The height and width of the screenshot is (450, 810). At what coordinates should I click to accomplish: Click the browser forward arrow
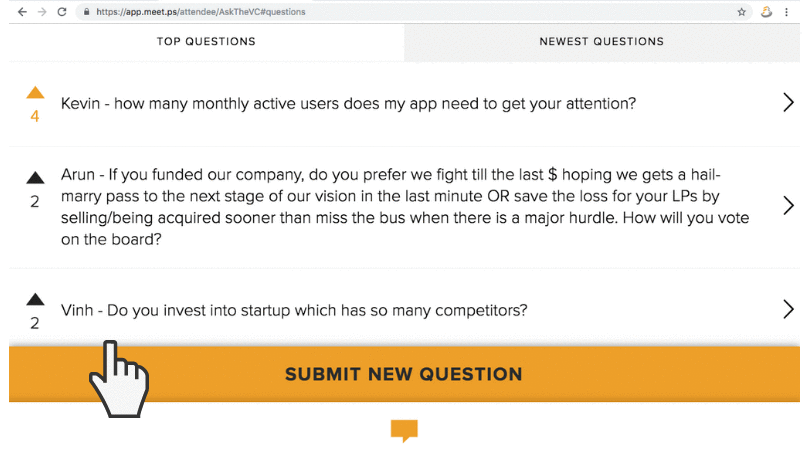42,12
